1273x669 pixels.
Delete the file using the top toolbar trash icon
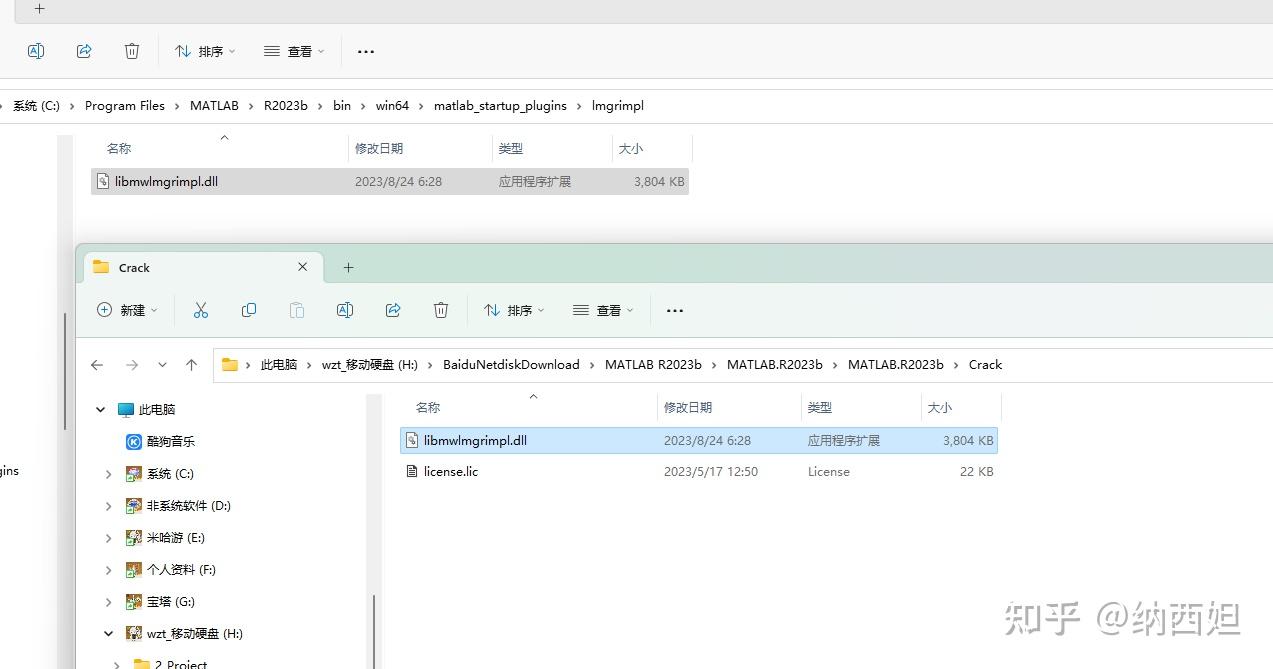(131, 51)
